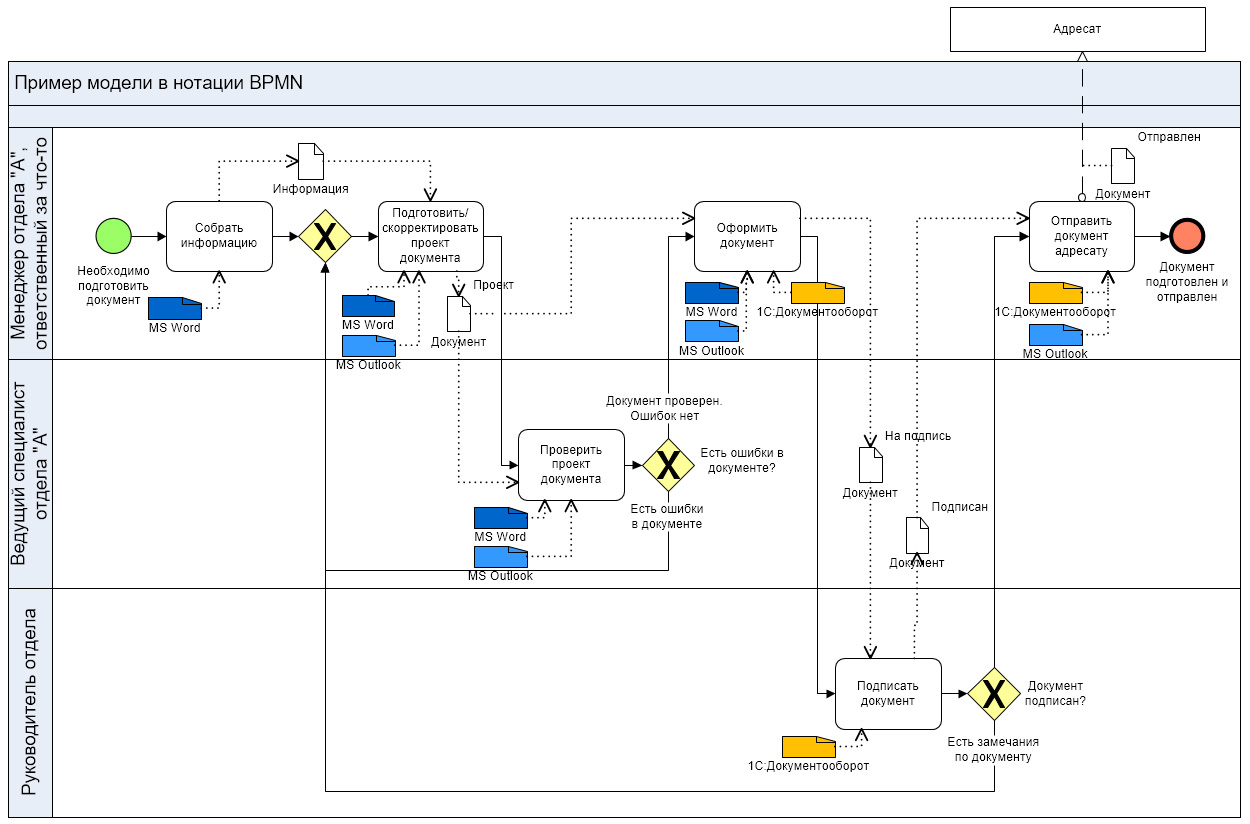Image resolution: width=1250 pixels, height=824 pixels.
Task: Select the "Оформить документ" task box
Action: coord(747,236)
